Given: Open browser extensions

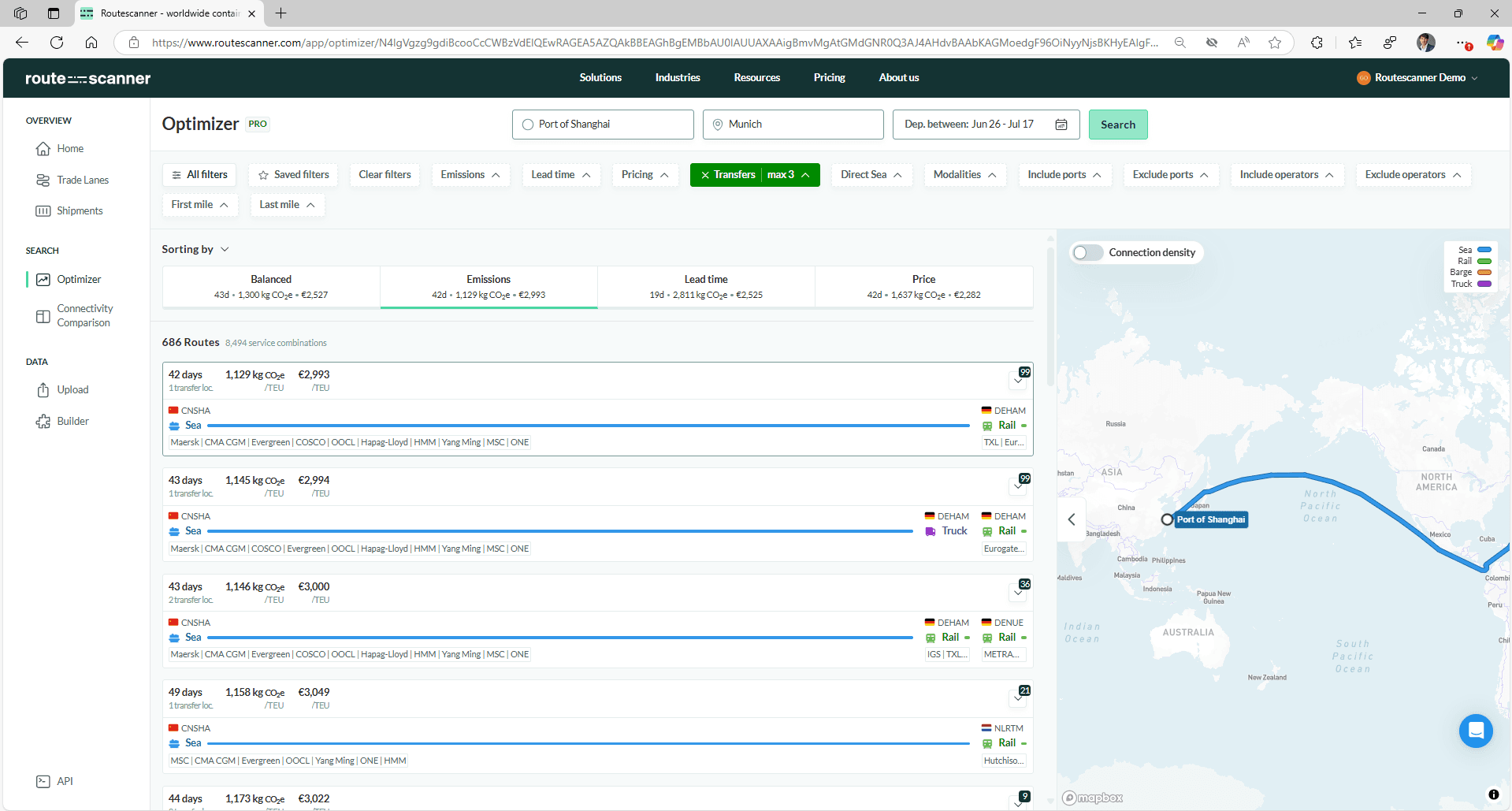Looking at the screenshot, I should [x=1317, y=43].
